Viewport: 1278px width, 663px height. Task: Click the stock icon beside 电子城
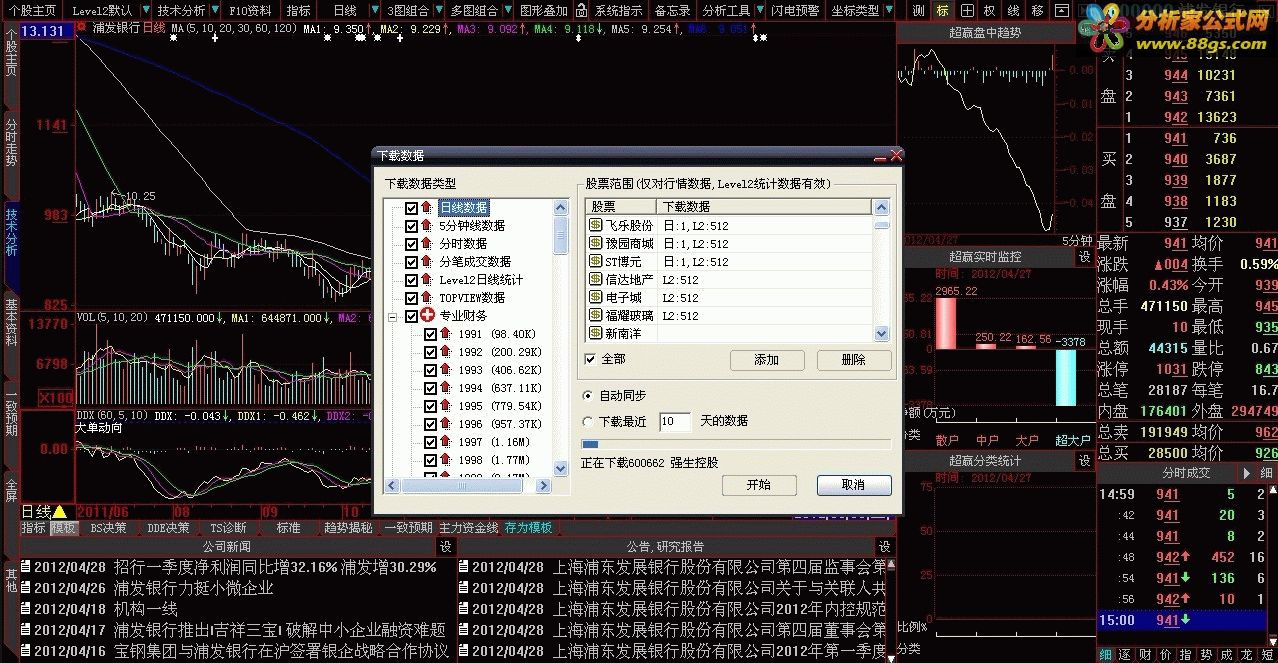click(596, 297)
